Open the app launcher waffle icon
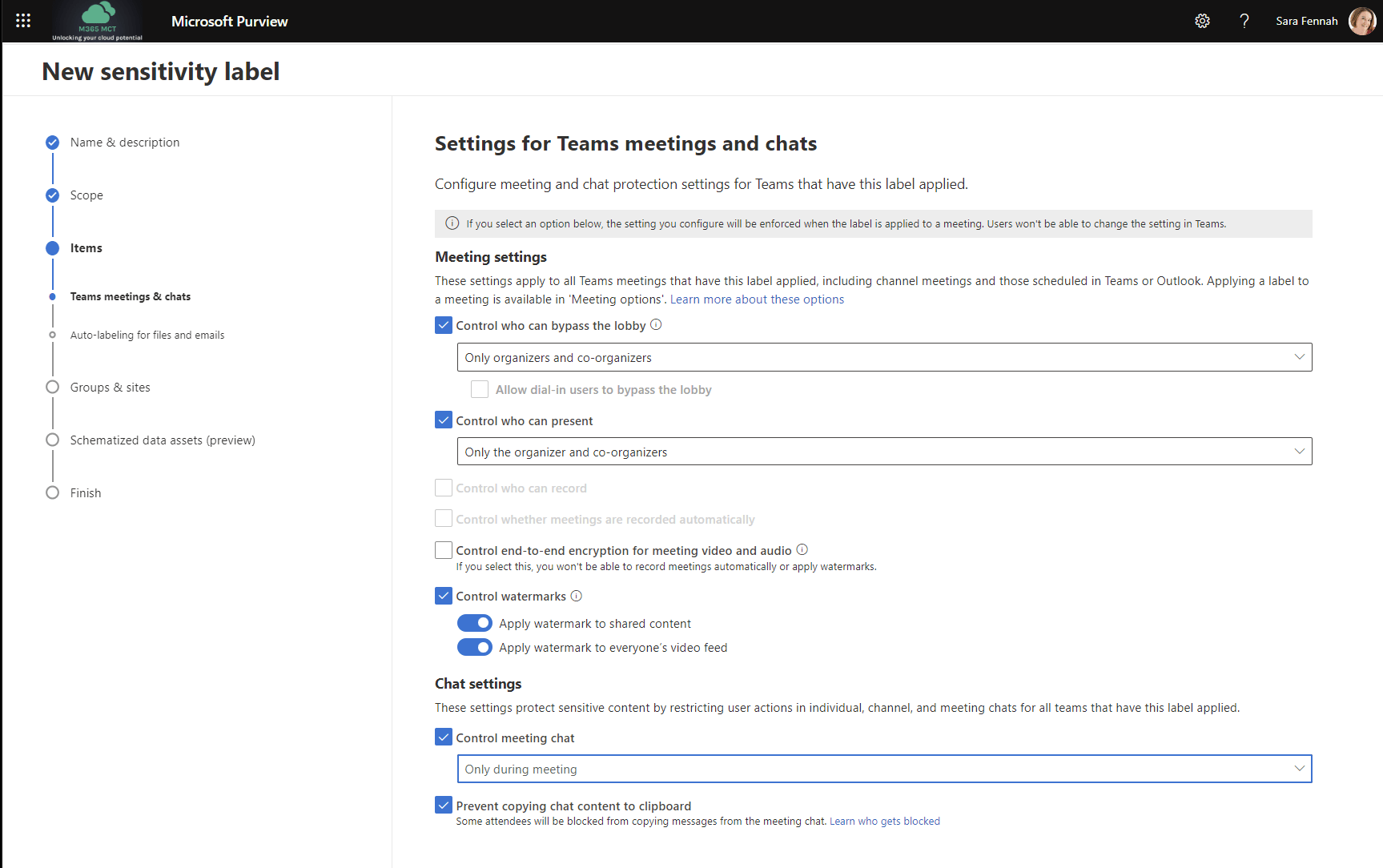1383x868 pixels. click(x=23, y=21)
